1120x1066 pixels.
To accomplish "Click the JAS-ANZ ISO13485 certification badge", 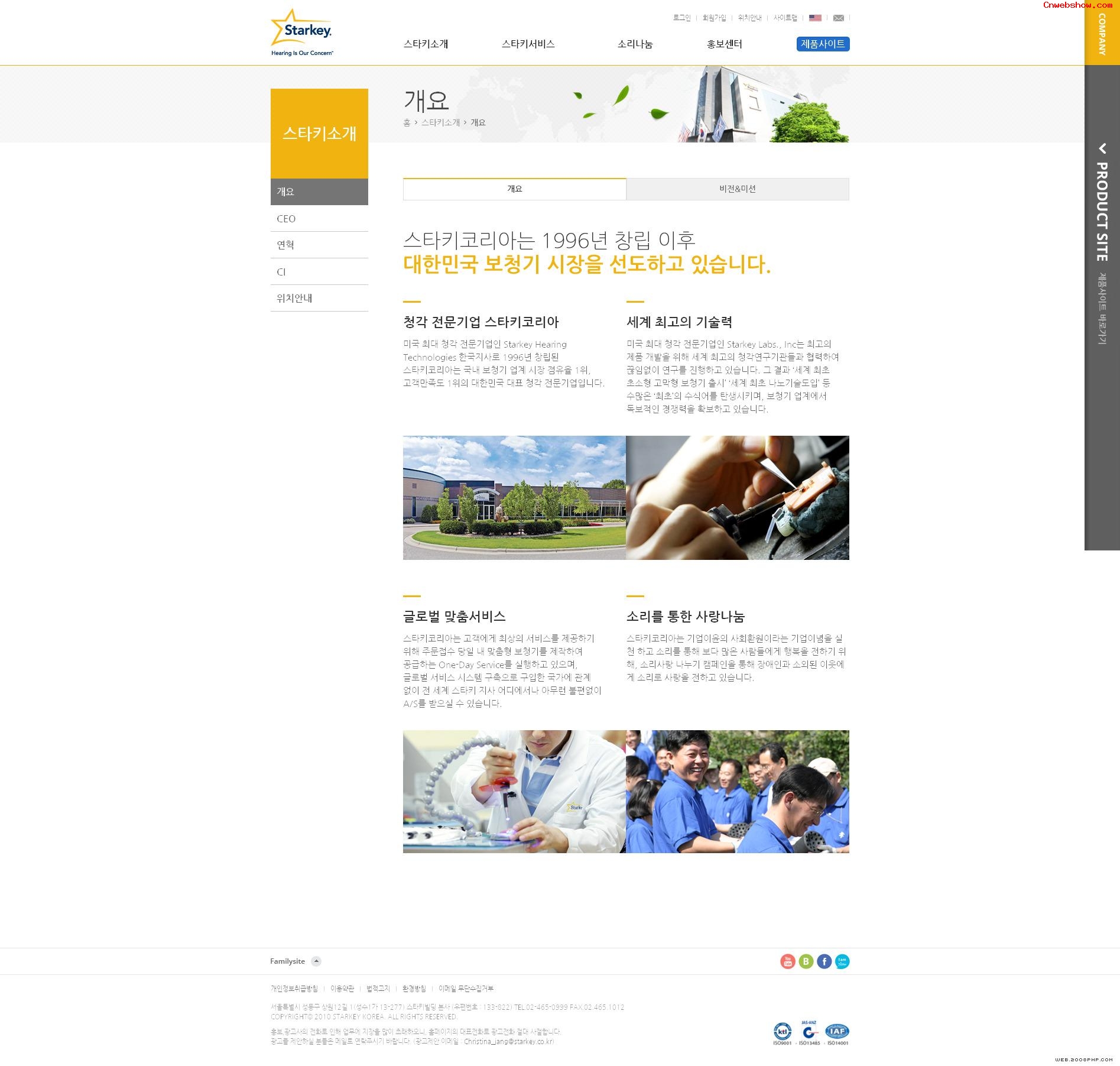I will click(809, 1033).
